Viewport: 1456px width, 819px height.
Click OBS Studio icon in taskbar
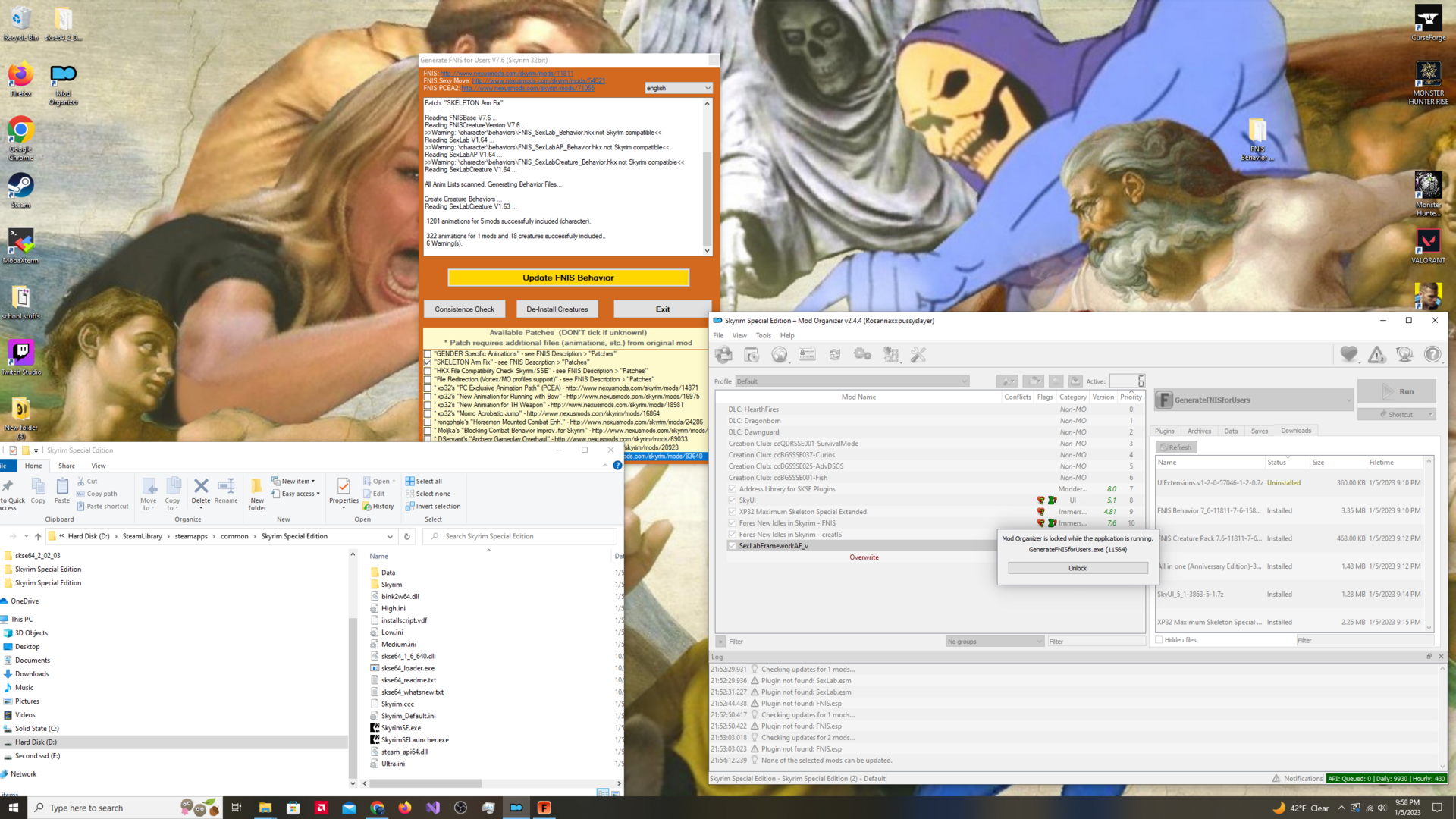[x=460, y=808]
